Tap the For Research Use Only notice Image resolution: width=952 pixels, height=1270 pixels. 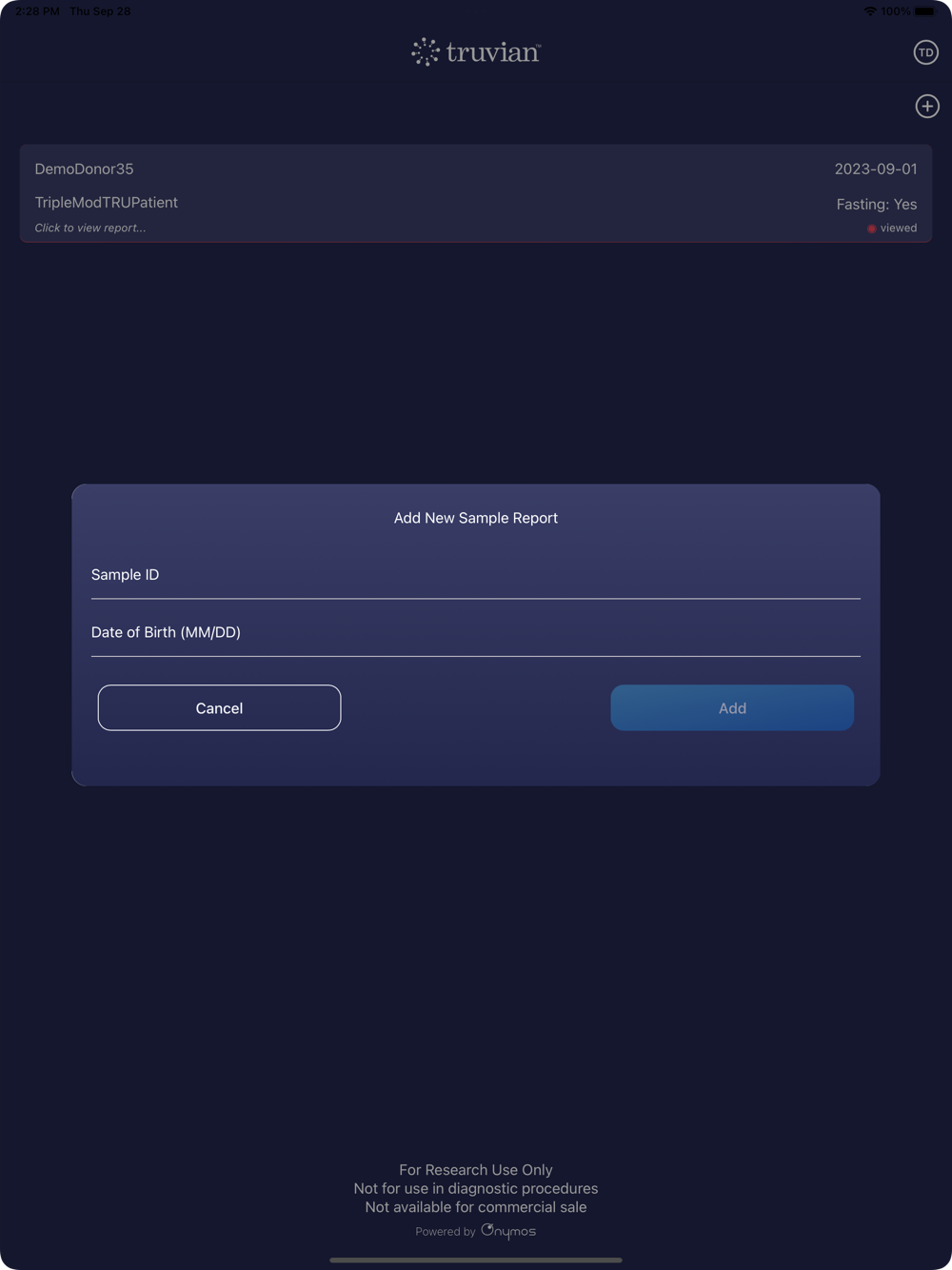pyautogui.click(x=476, y=1170)
